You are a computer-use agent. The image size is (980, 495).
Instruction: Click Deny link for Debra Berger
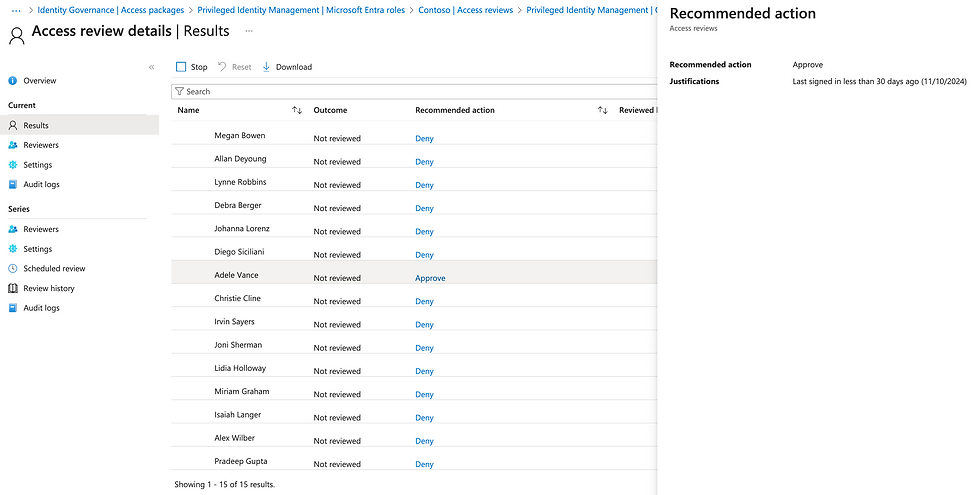click(424, 208)
